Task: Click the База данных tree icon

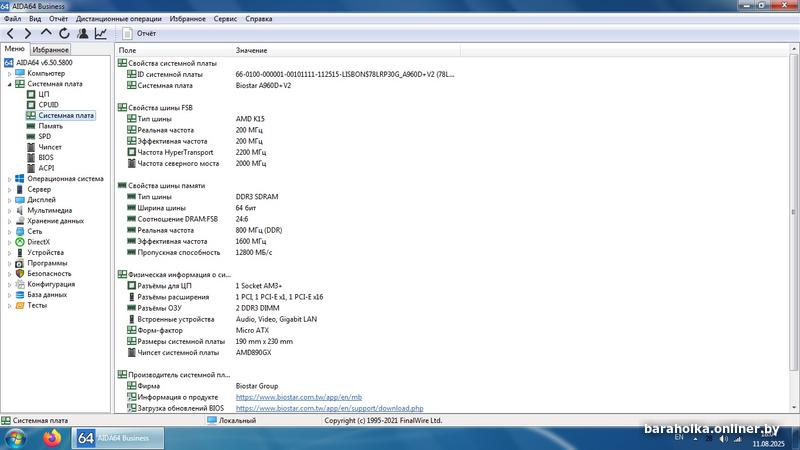Action: tap(19, 295)
